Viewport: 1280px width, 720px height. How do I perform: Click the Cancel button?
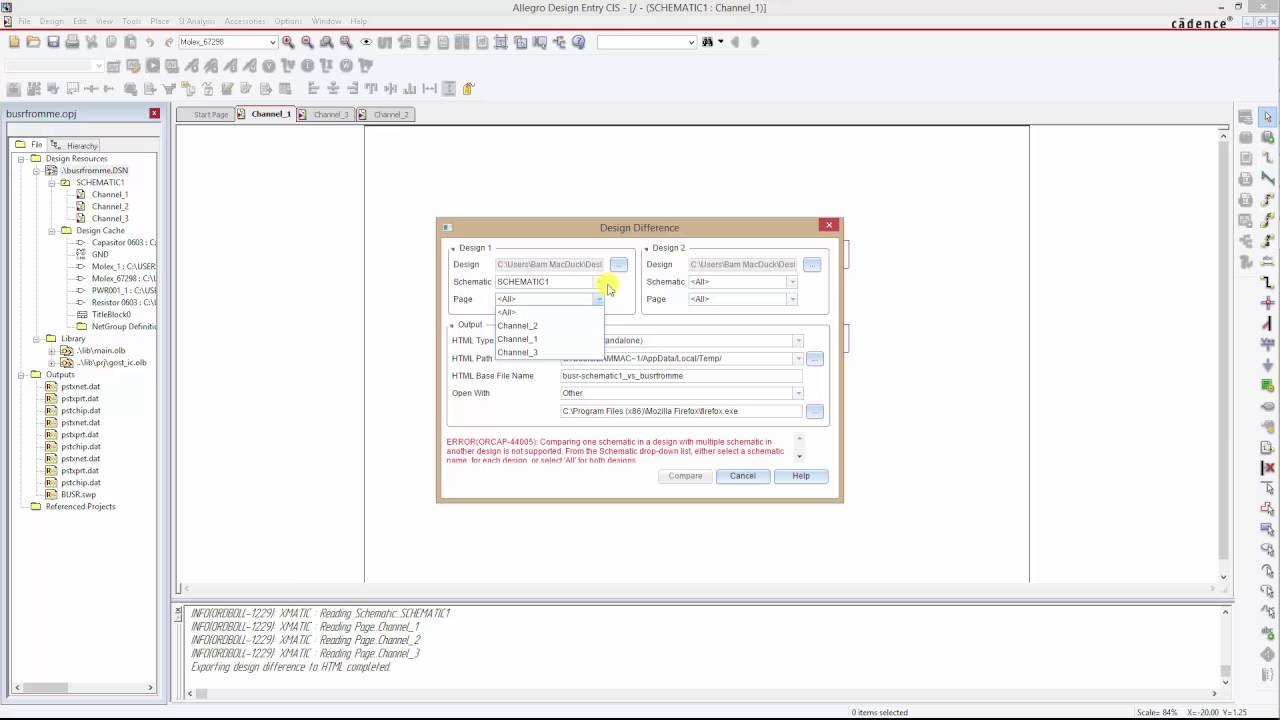point(743,476)
